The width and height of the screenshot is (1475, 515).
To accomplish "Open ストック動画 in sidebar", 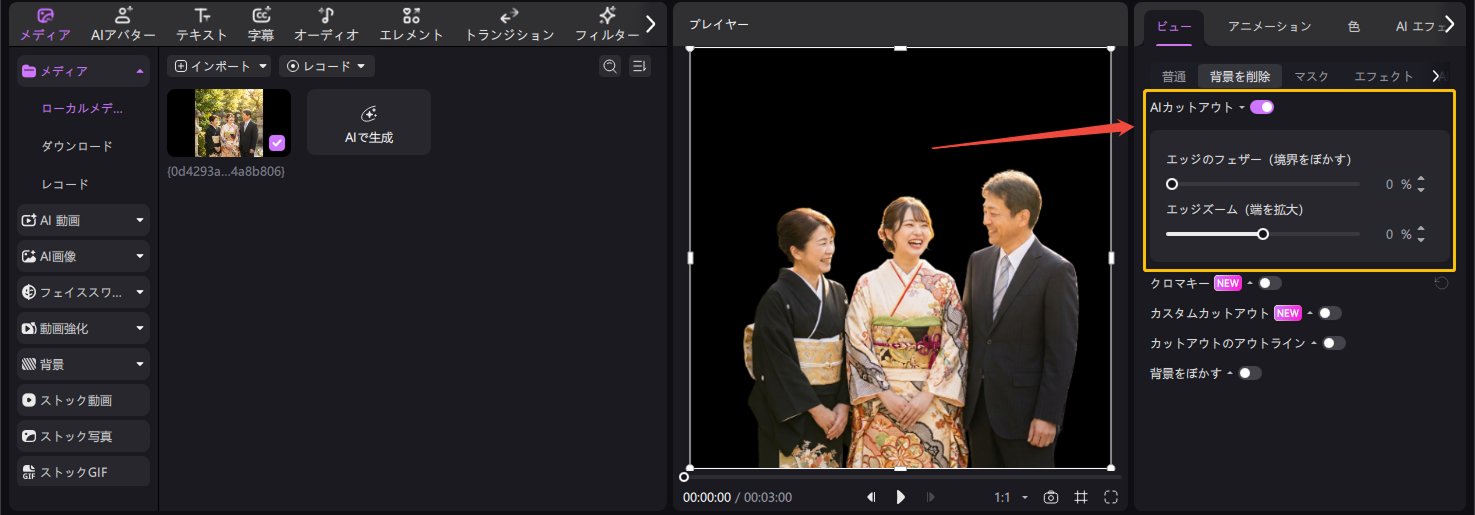I will click(x=84, y=400).
